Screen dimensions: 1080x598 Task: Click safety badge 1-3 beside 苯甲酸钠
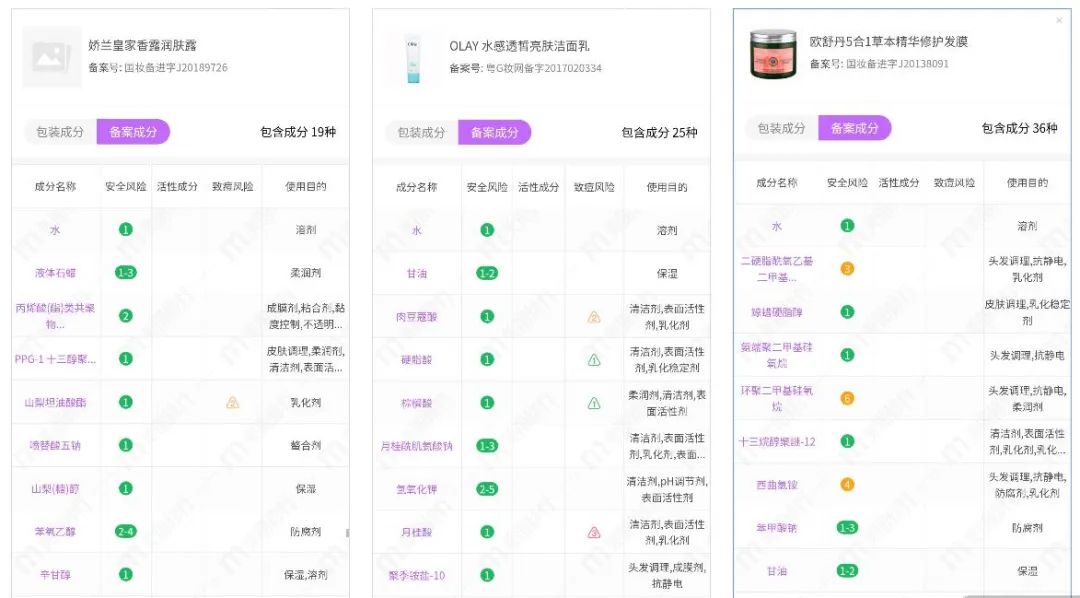847,528
